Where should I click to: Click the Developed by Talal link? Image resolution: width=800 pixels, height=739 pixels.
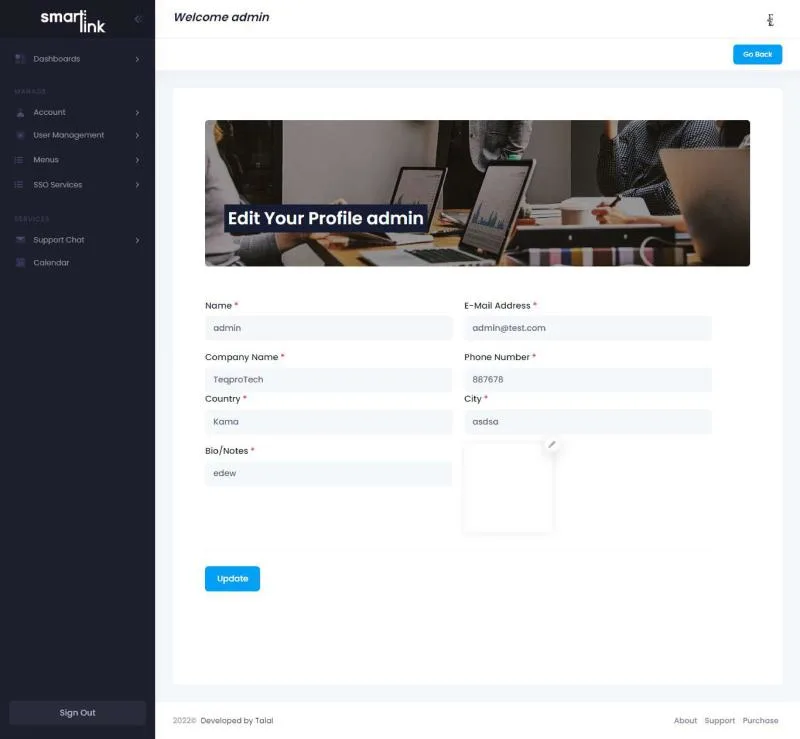(237, 721)
